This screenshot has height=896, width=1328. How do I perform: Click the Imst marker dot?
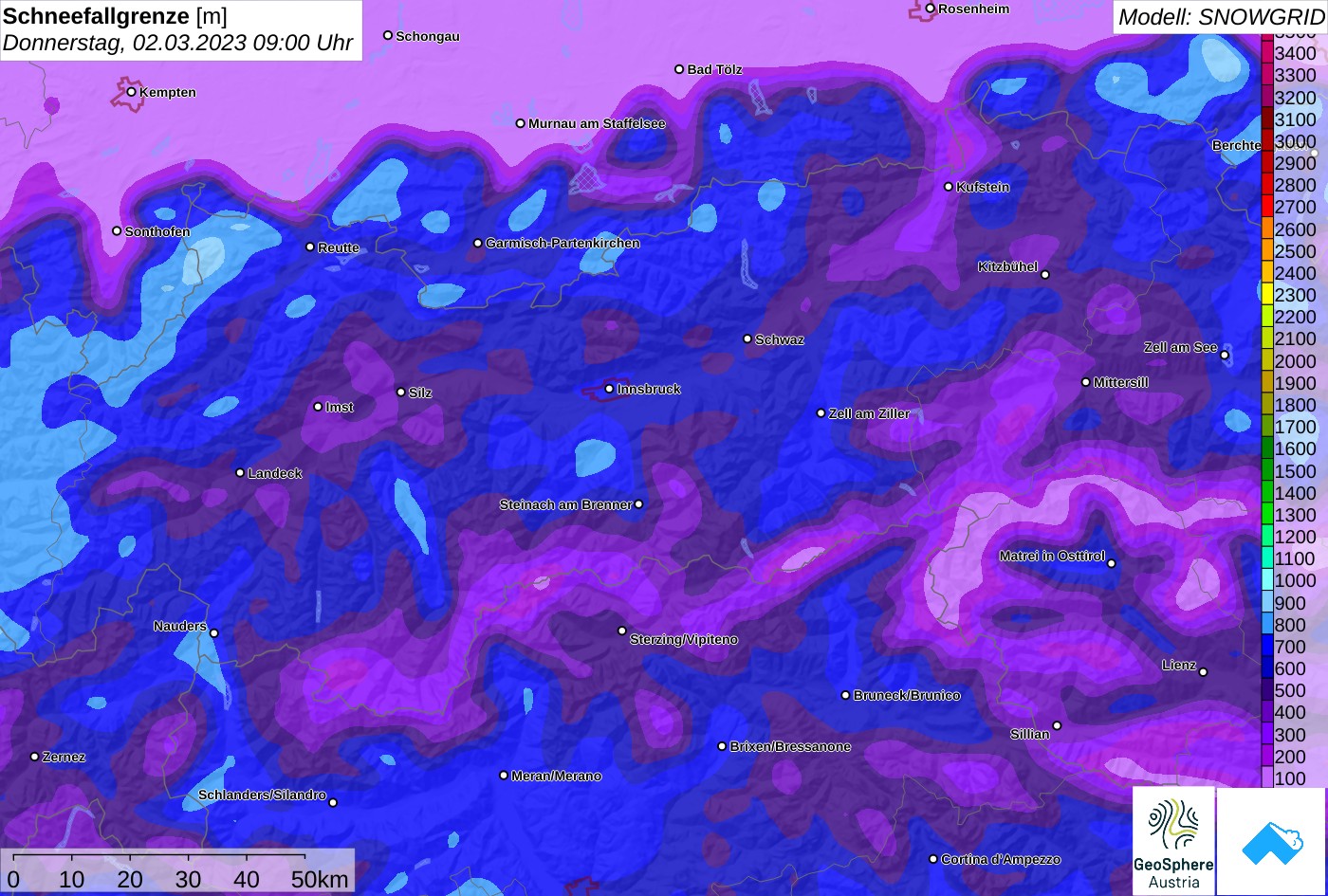click(x=318, y=407)
